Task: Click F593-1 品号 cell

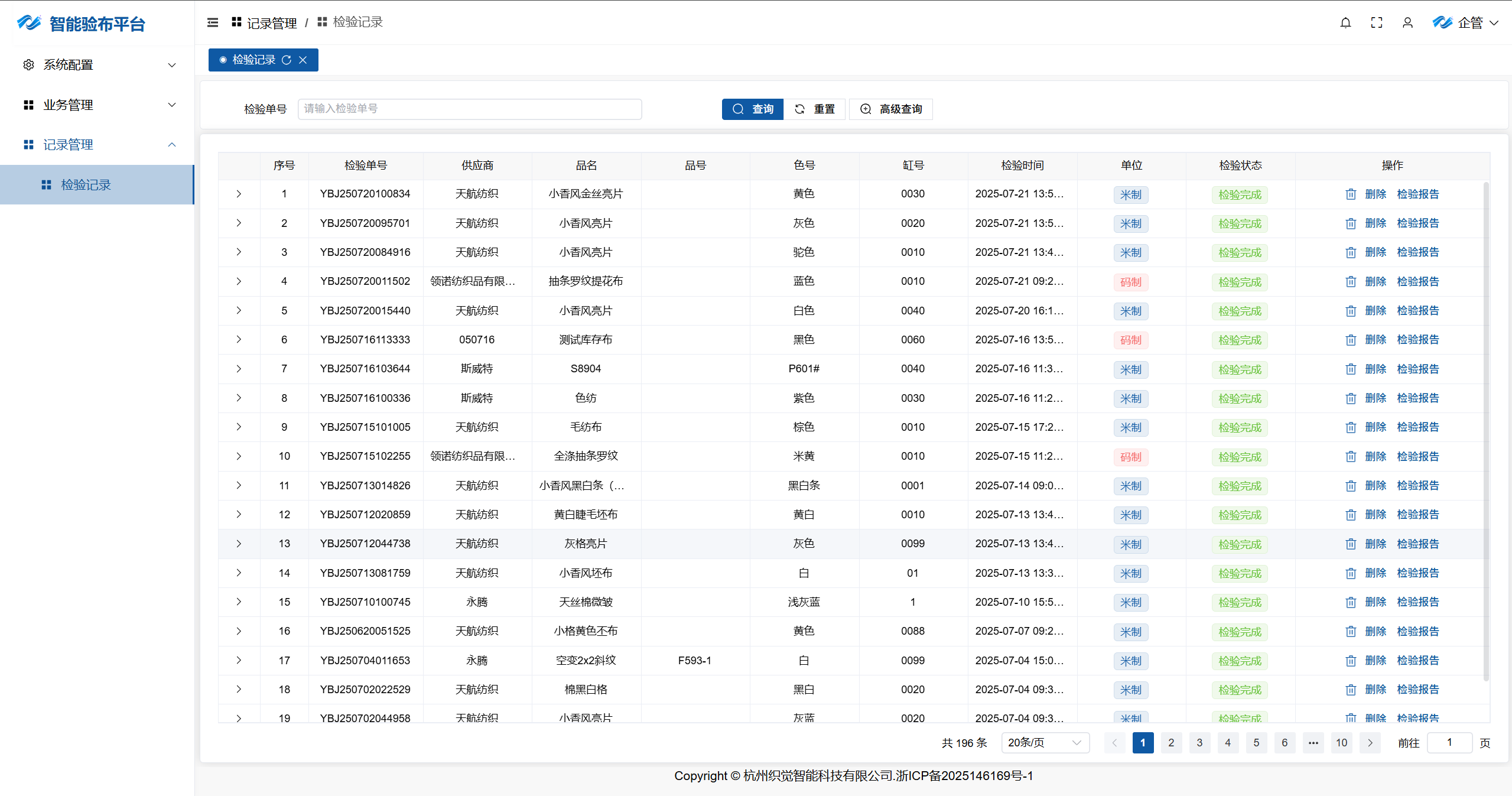Action: (695, 661)
